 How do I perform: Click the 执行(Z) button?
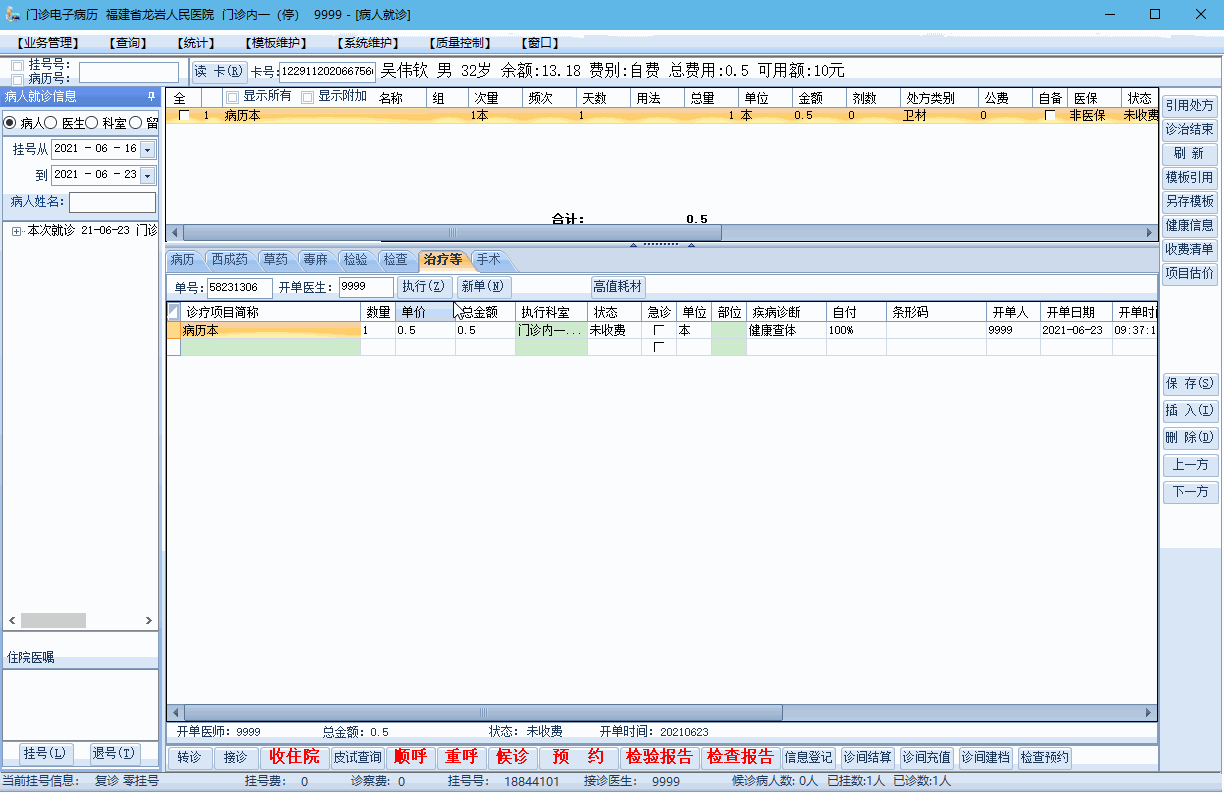coord(424,287)
